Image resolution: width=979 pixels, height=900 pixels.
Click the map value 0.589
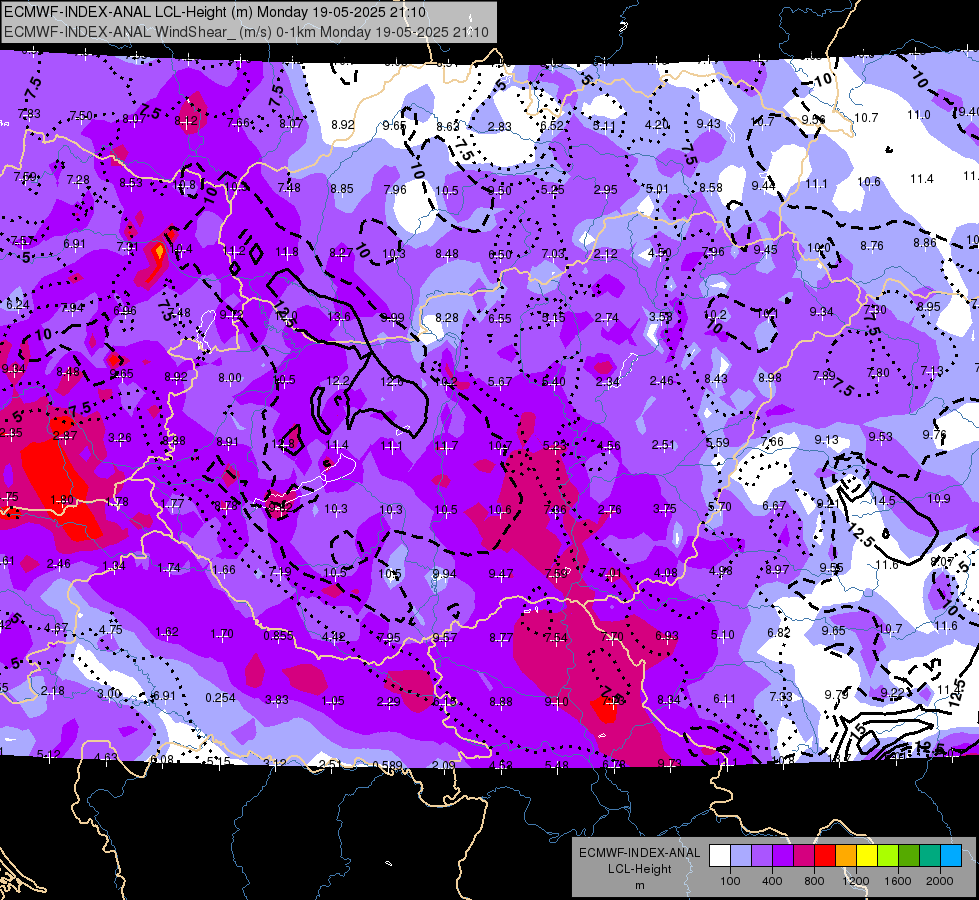[x=387, y=765]
